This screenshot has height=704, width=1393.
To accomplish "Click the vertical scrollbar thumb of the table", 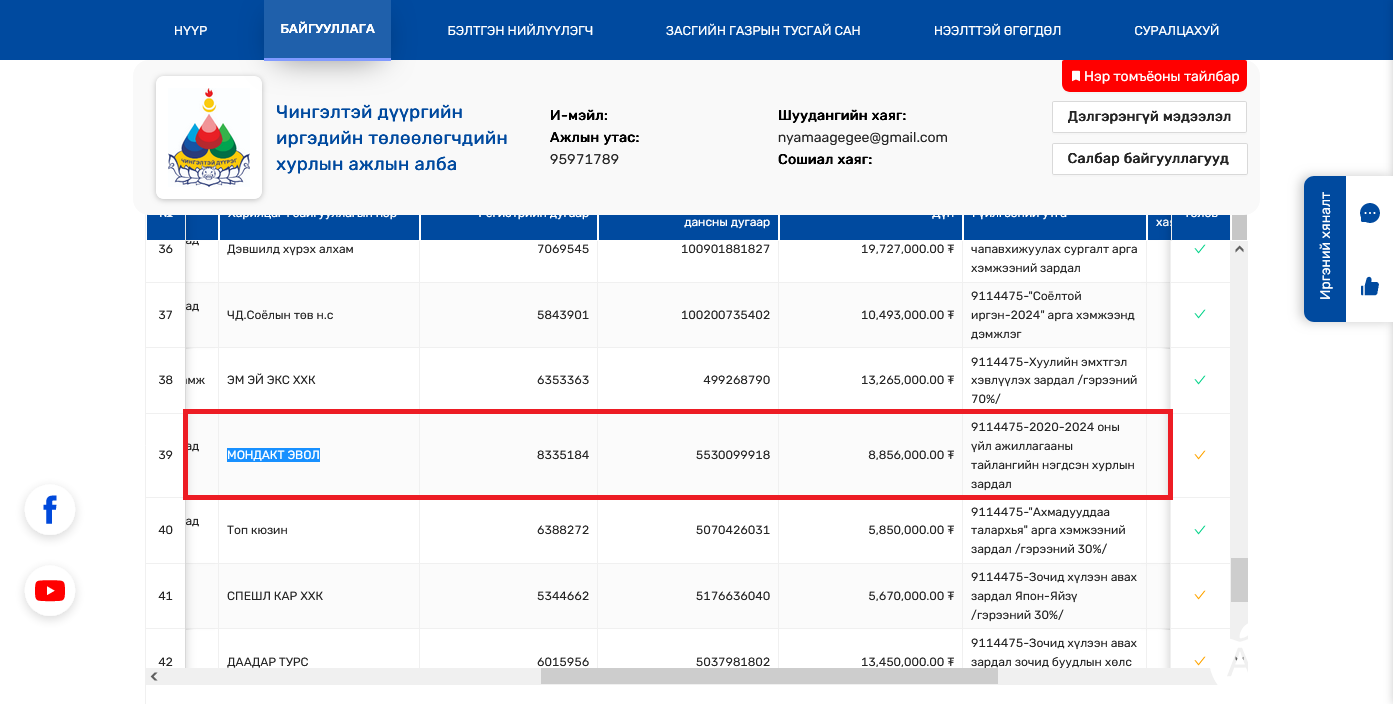I will click(x=1239, y=580).
